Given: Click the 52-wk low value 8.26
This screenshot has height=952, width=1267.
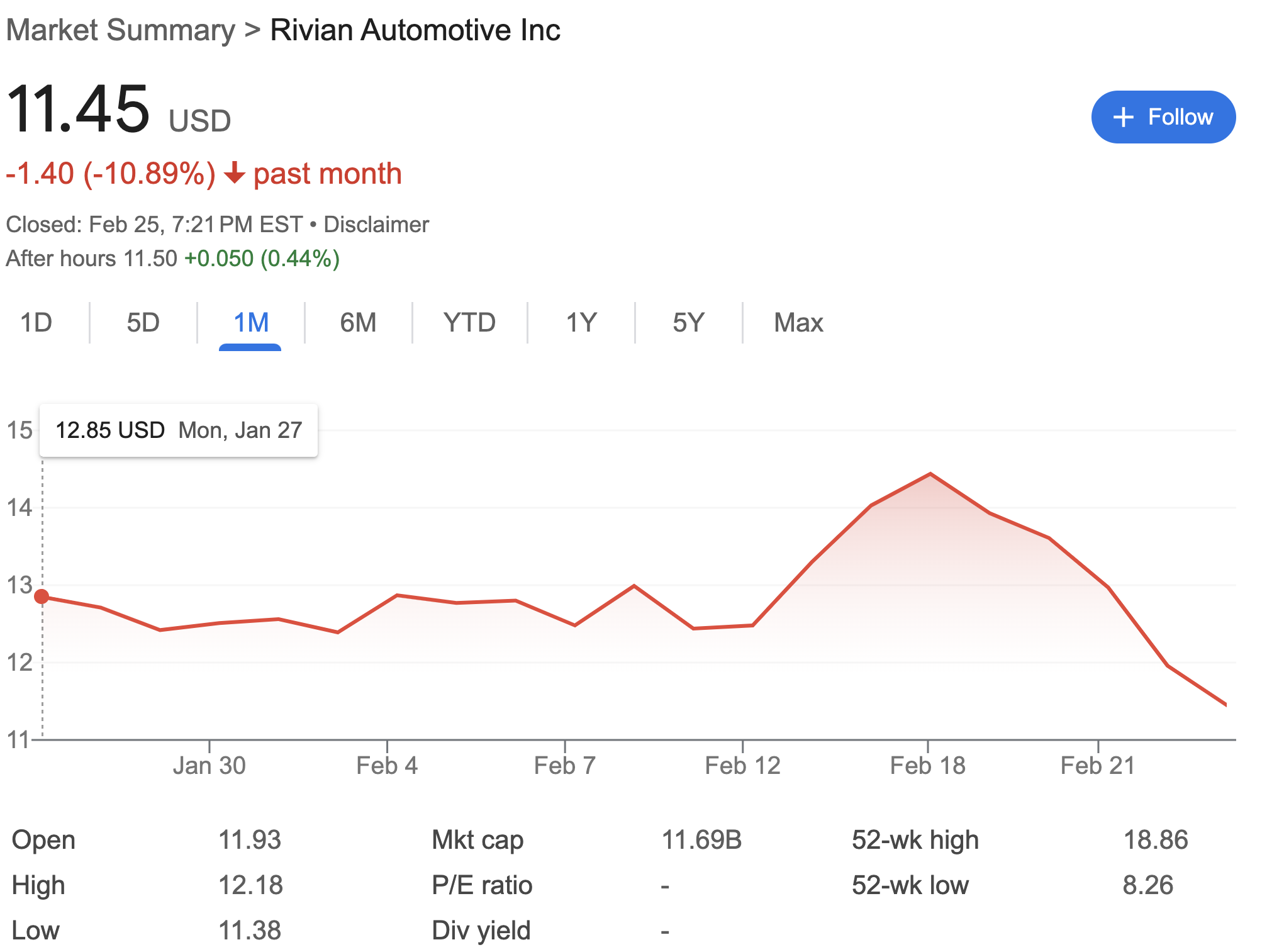Looking at the screenshot, I should [x=1148, y=885].
